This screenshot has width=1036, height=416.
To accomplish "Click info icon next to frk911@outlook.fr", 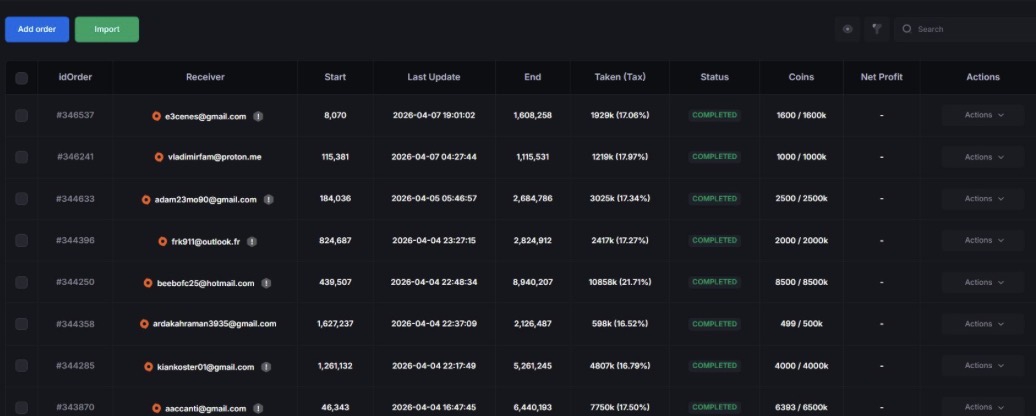I will (252, 242).
